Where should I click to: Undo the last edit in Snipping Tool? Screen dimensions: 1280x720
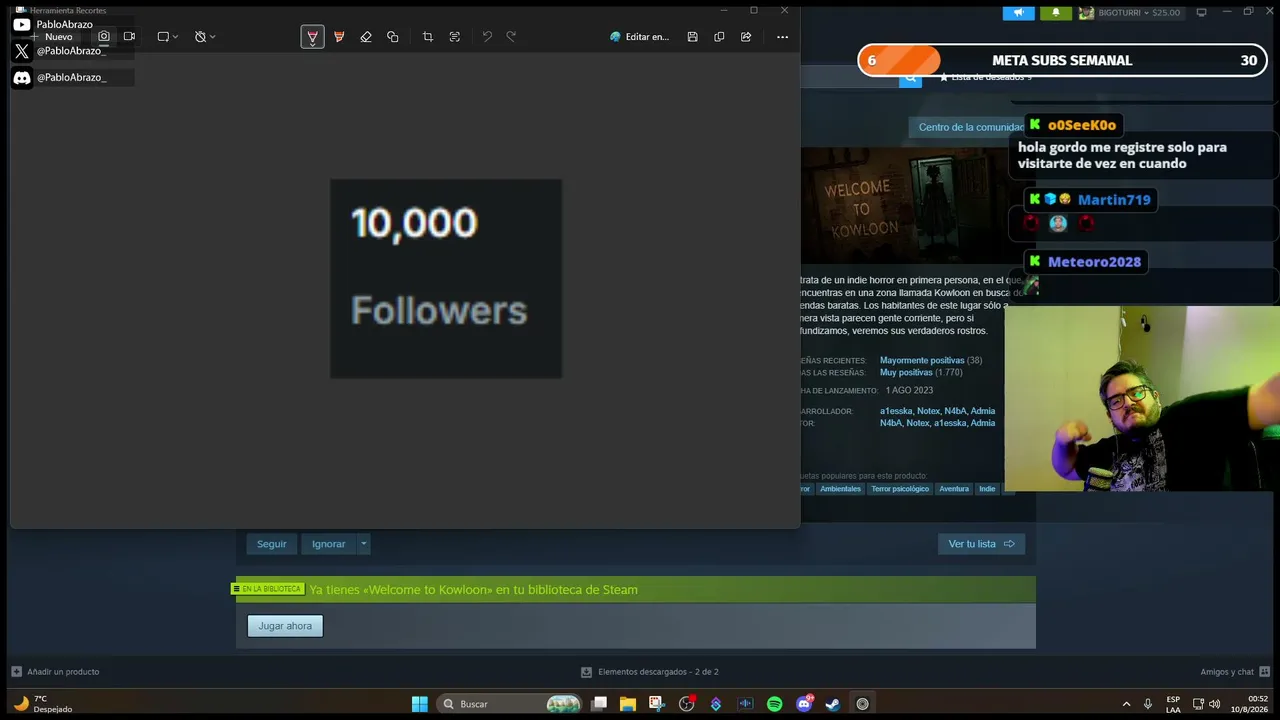[x=487, y=37]
